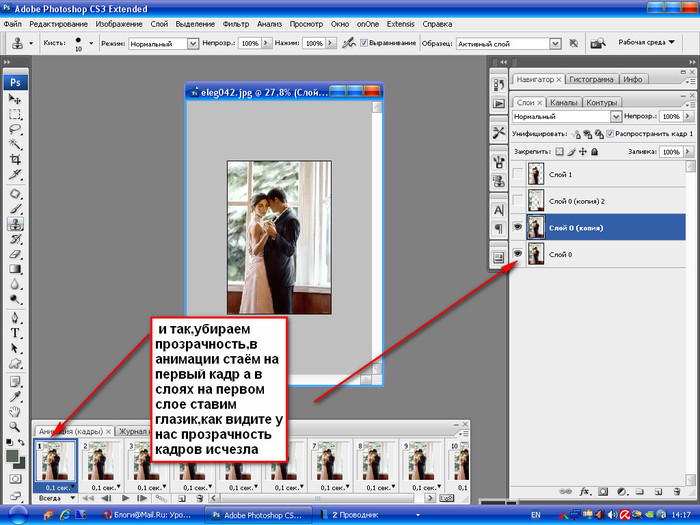Screen dimensions: 700x525
Task: Select the Brush tool
Action: [15, 208]
